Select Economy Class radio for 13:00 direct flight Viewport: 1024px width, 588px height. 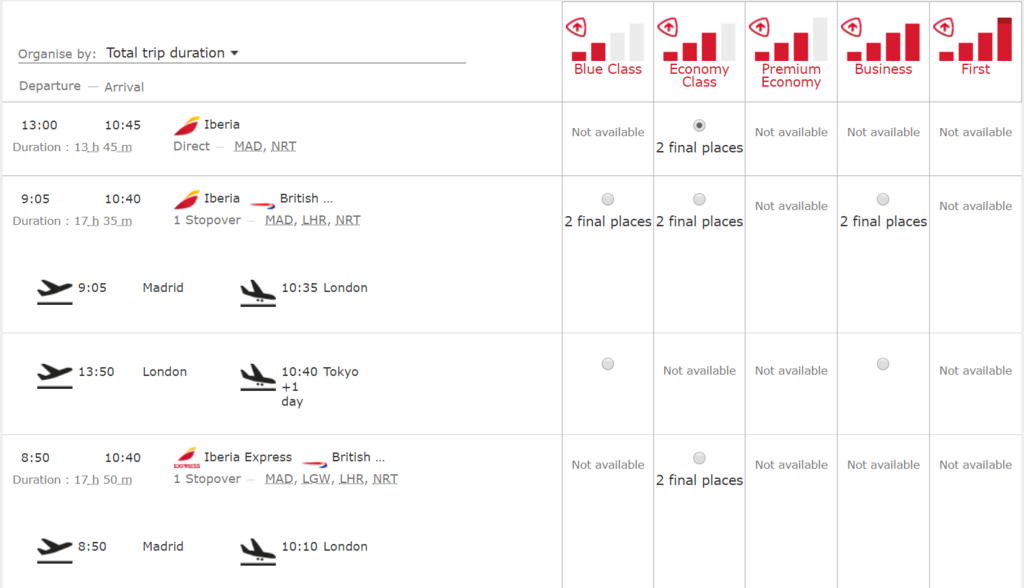click(x=699, y=125)
